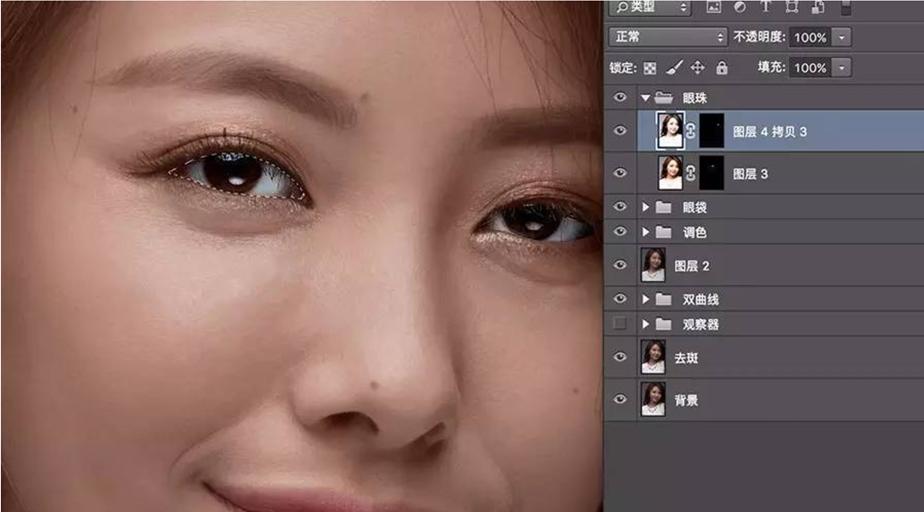Hide the 背景 layer
This screenshot has width=924, height=512.
620,399
